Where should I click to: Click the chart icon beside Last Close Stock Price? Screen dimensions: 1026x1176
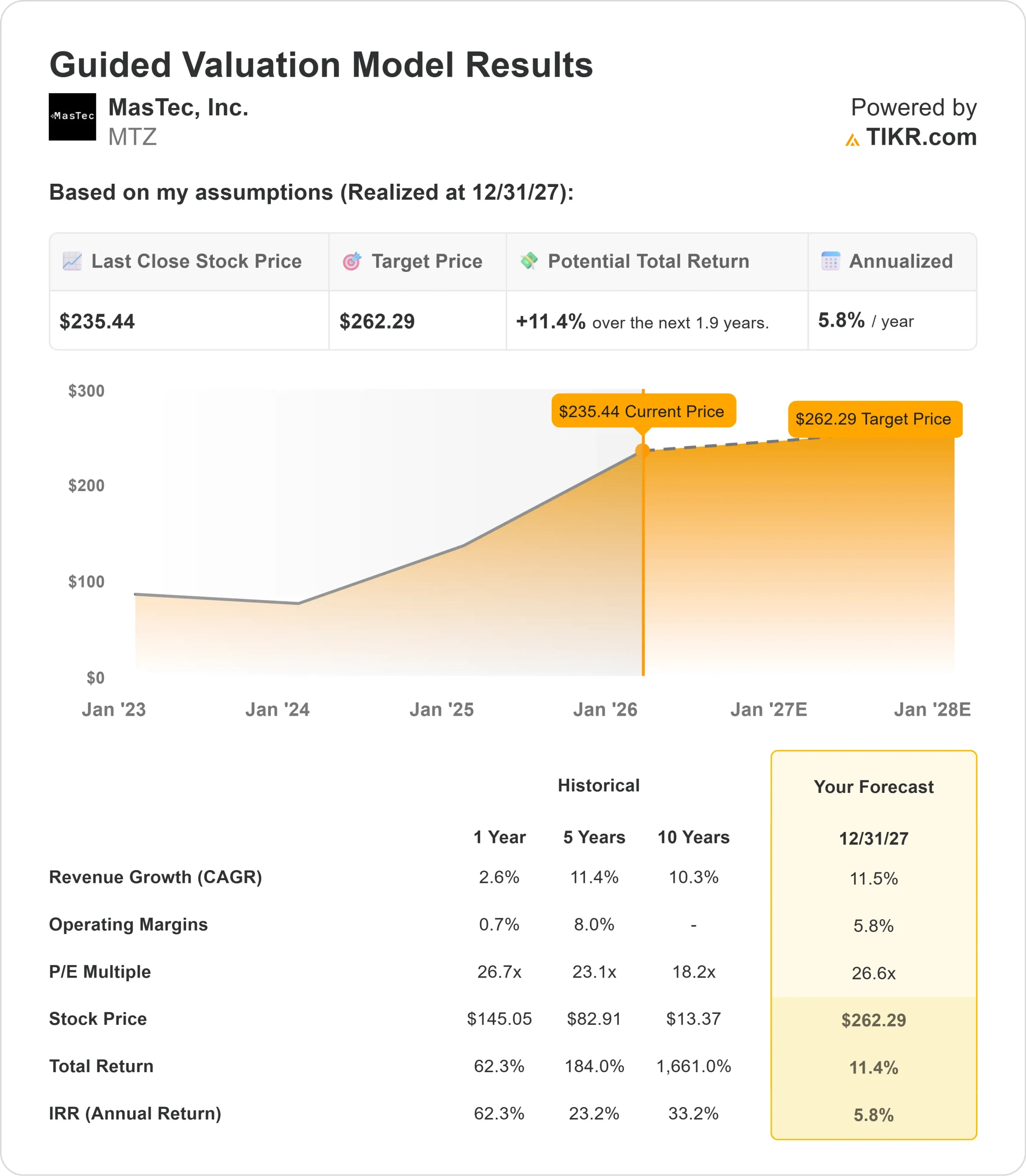(72, 261)
